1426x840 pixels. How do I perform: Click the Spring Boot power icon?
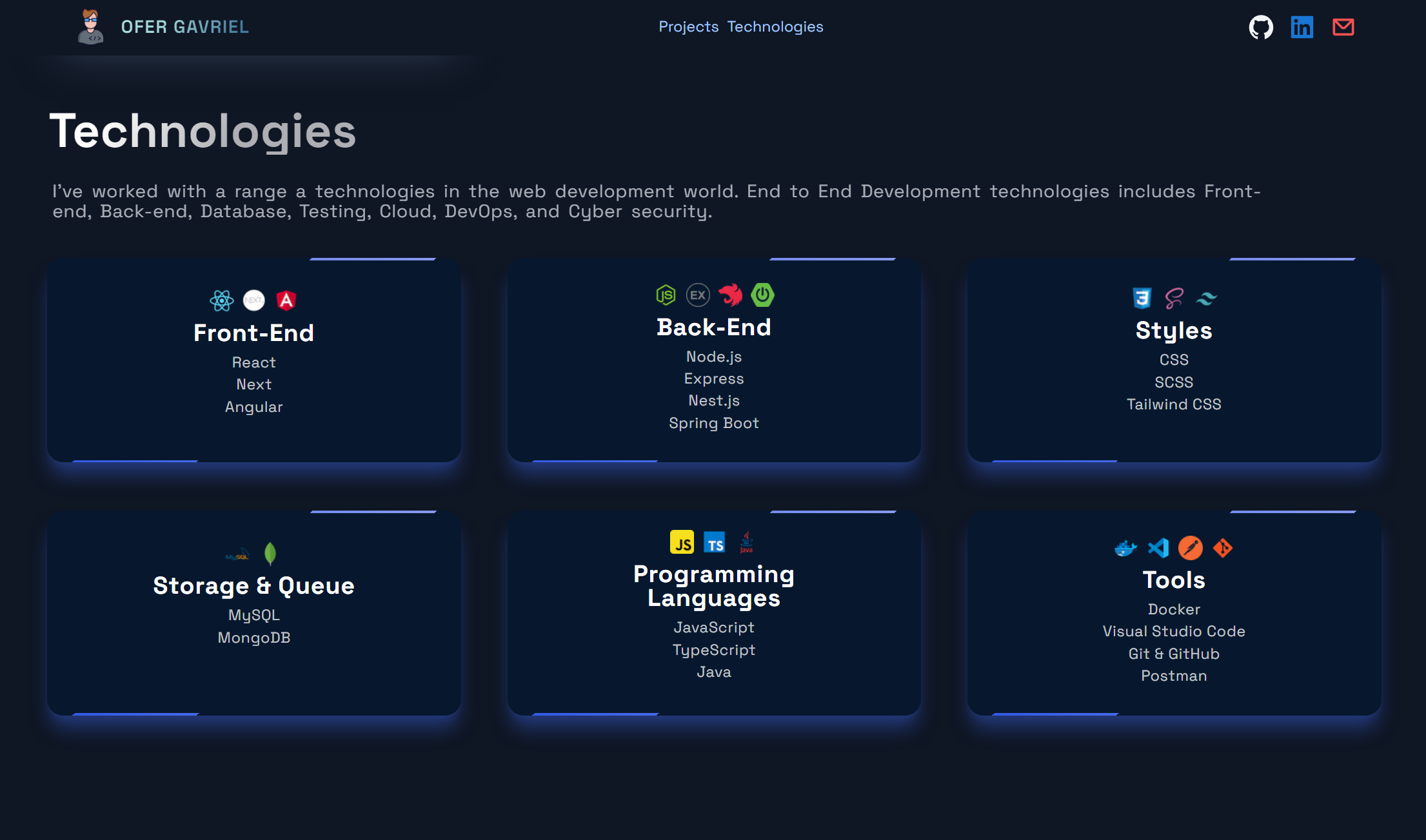pyautogui.click(x=762, y=295)
